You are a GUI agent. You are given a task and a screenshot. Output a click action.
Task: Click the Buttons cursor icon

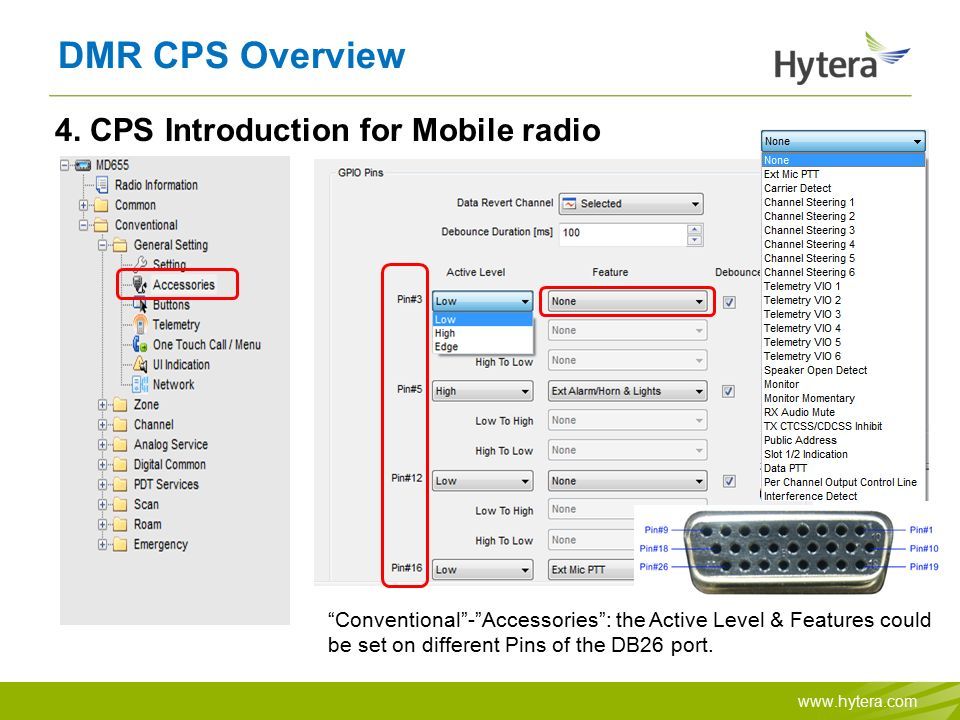pyautogui.click(x=140, y=304)
